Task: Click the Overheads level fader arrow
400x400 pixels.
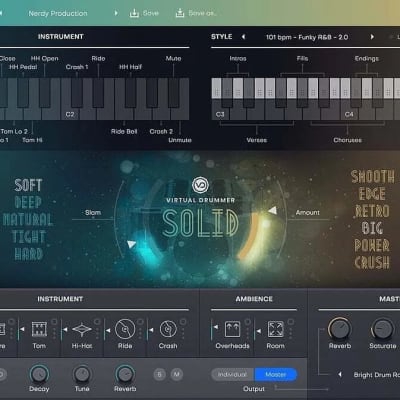Action: (216, 327)
